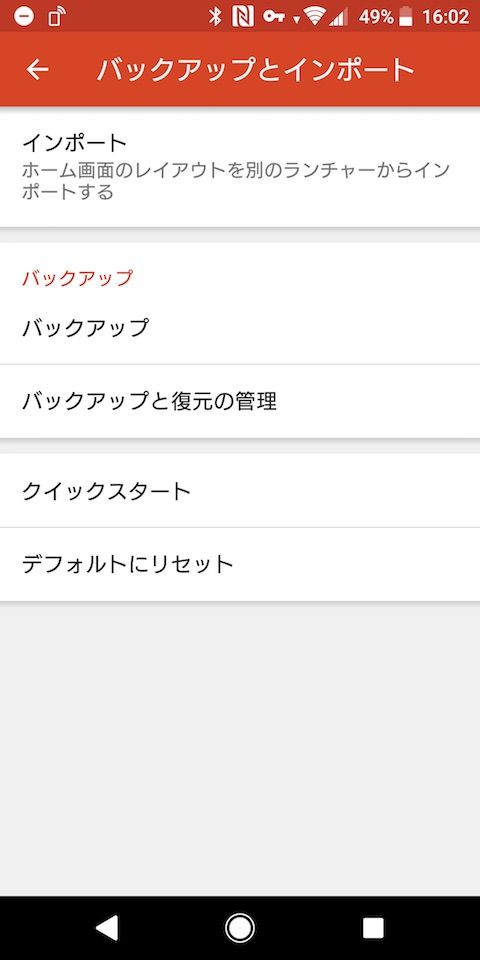The height and width of the screenshot is (960, 480).
Task: Tap the バックアップとインポート header title
Action: [256, 70]
